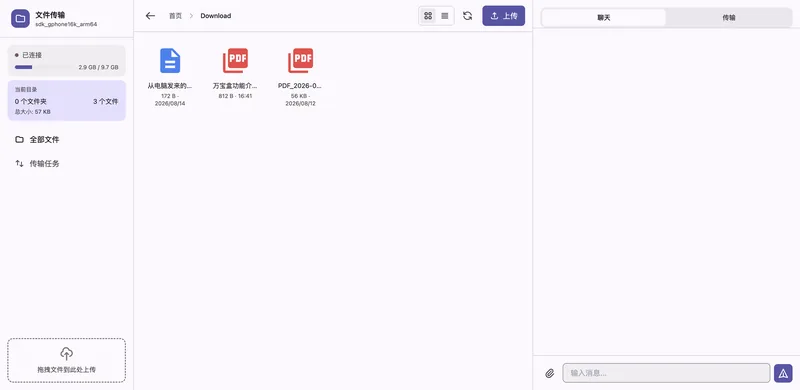Select the blue document file 从电脑发来的

170,61
